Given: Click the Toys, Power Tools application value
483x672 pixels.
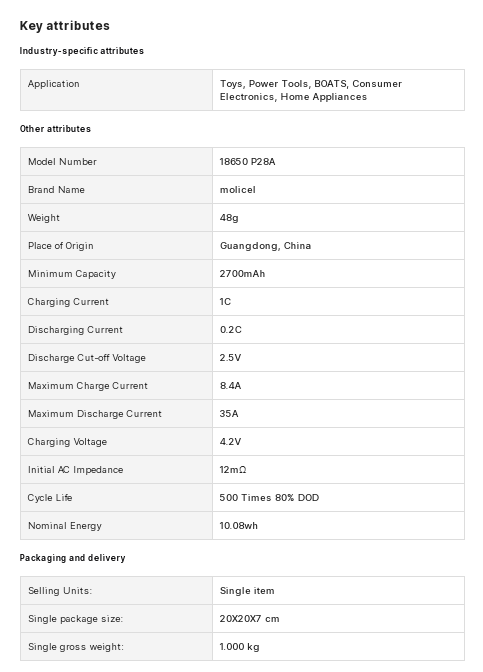Looking at the screenshot, I should coord(311,90).
